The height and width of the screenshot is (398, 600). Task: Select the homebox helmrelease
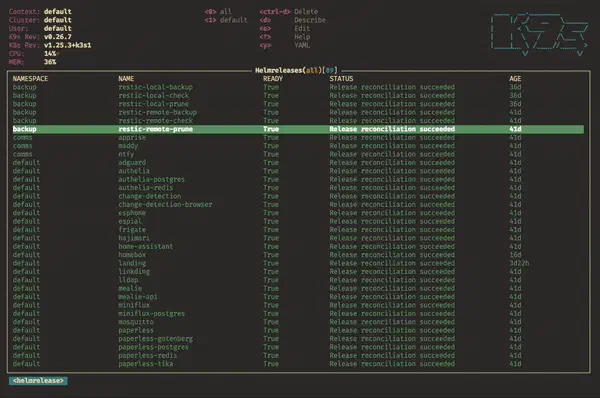click(x=298, y=255)
